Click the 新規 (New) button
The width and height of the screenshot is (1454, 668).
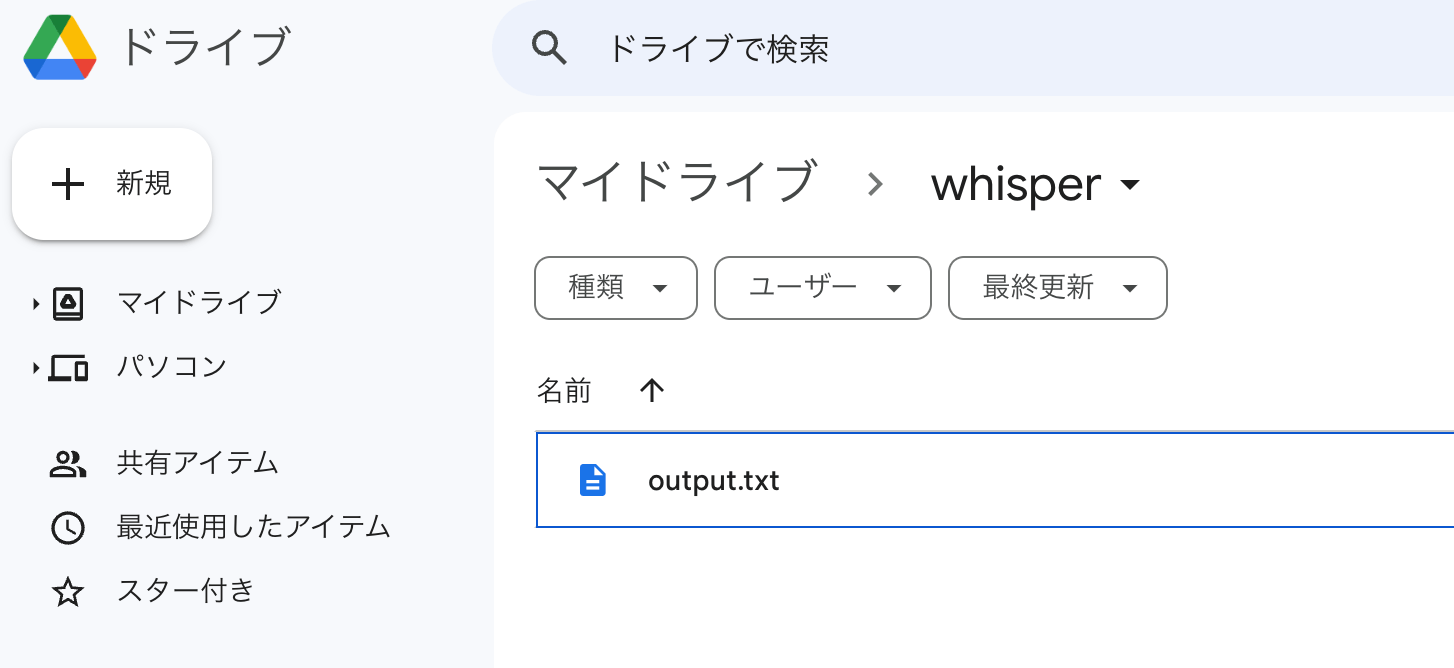coord(111,184)
